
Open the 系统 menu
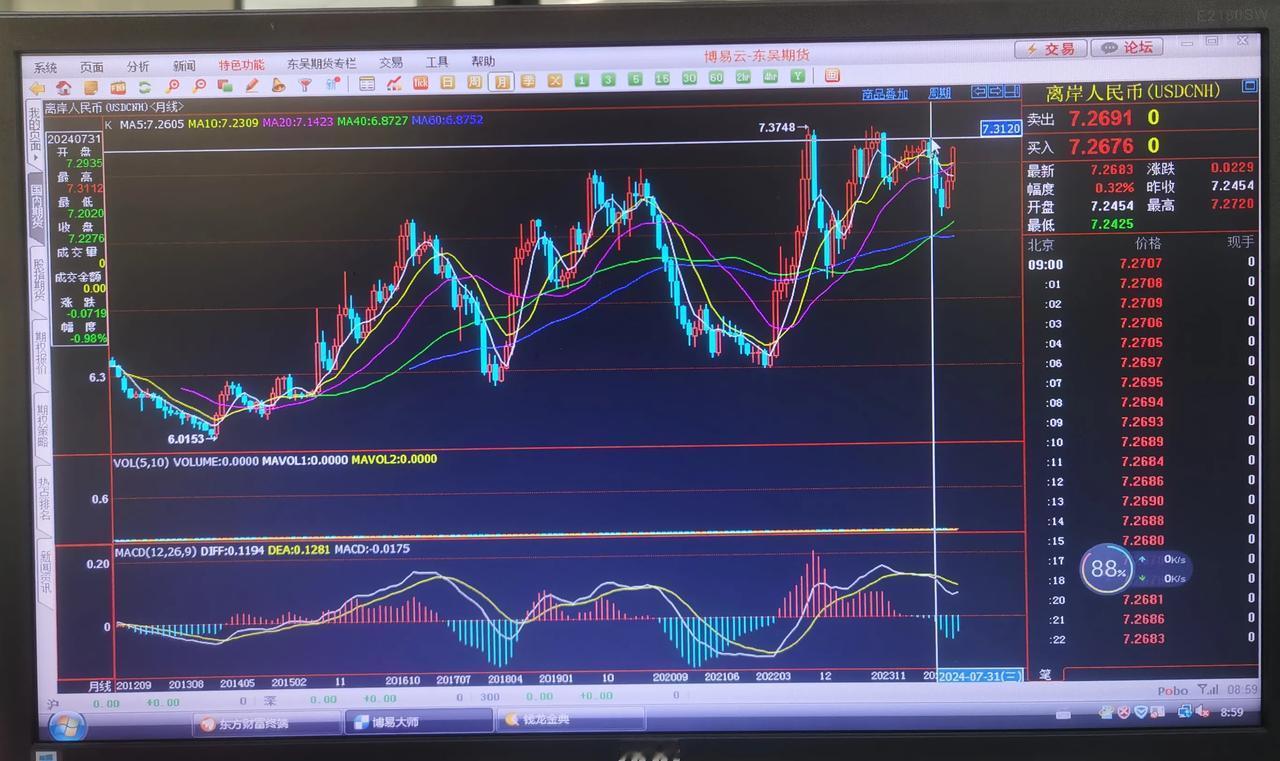pos(46,68)
